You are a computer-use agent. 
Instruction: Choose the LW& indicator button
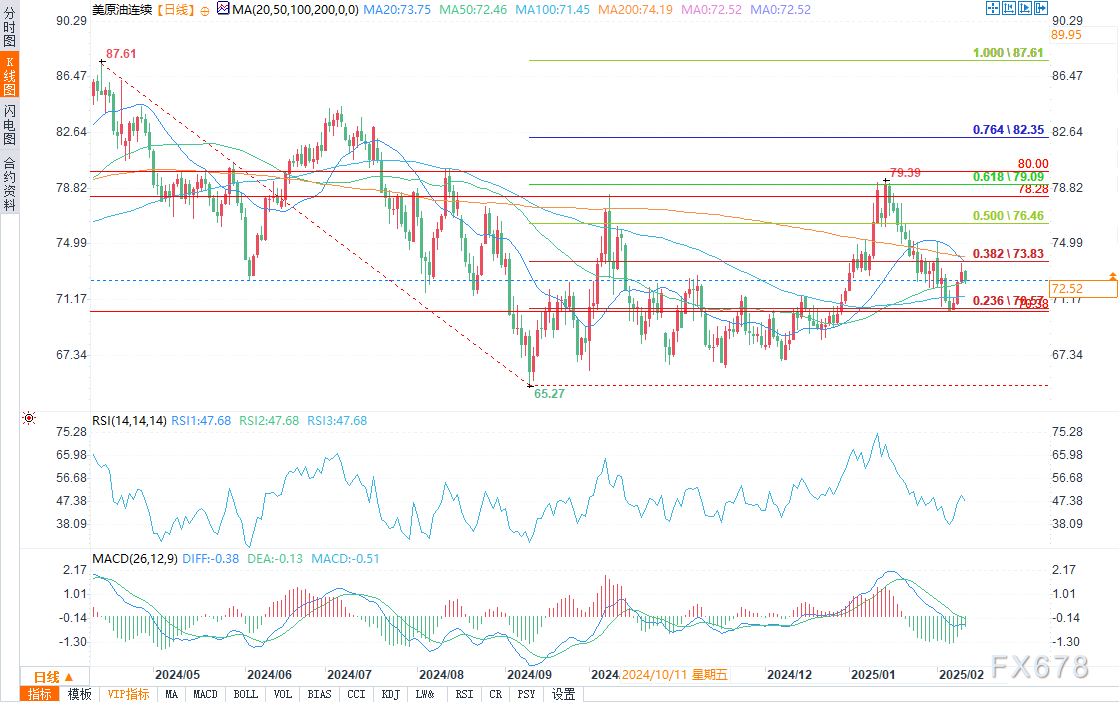pos(425,694)
